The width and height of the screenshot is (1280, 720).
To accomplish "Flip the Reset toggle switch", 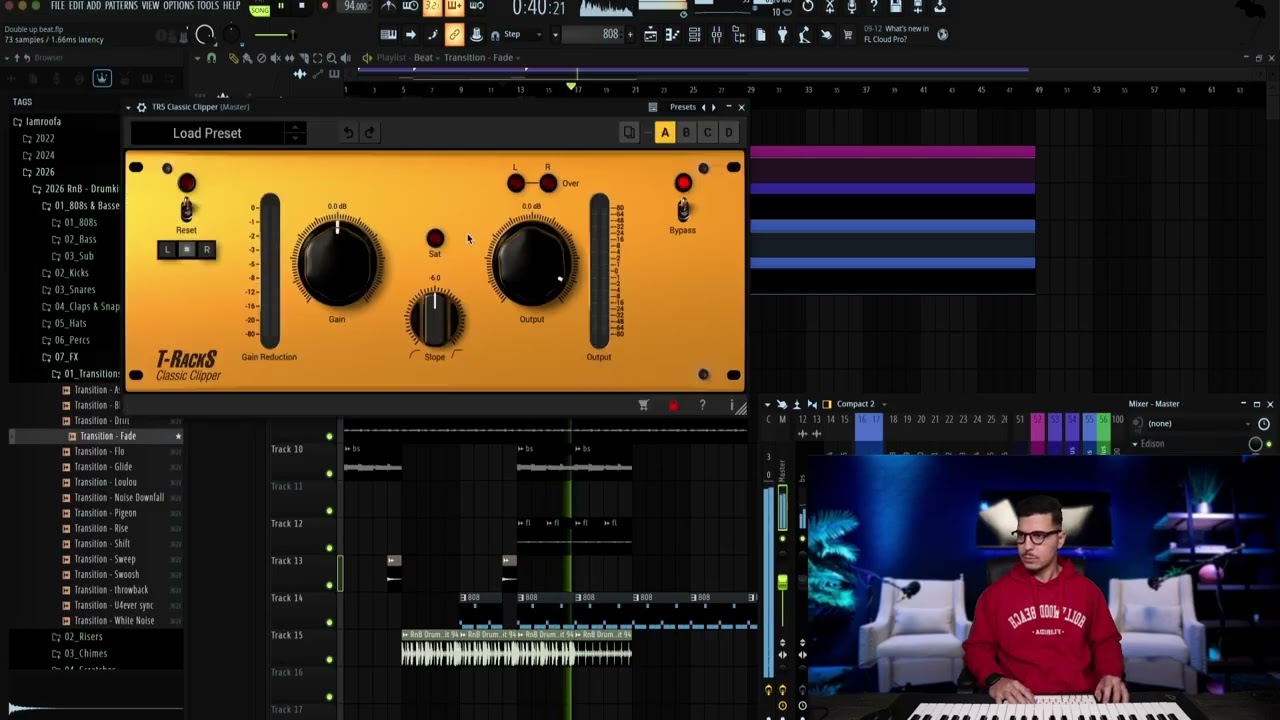I will coord(186,209).
